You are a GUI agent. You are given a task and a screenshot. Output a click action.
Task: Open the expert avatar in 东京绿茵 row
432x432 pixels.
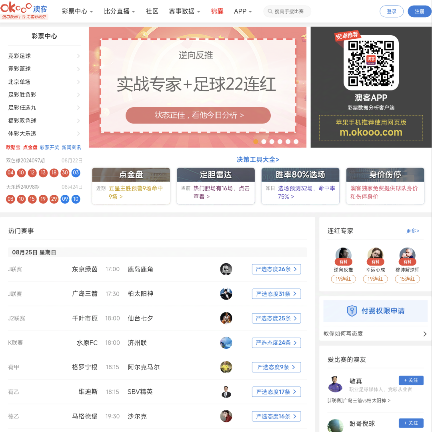226,269
